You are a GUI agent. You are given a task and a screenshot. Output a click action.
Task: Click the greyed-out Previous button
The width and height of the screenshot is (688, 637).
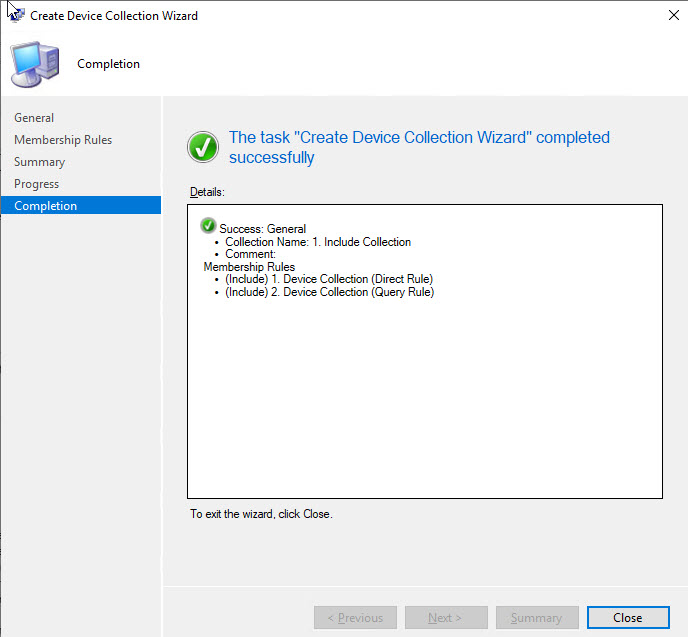tap(355, 618)
